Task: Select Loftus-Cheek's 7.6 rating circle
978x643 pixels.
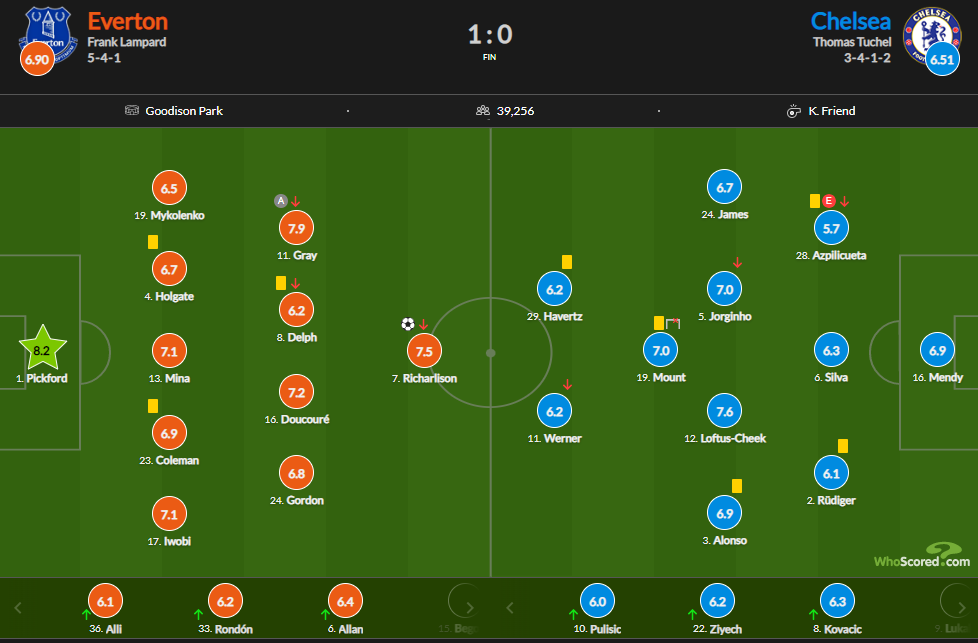Action: click(726, 411)
